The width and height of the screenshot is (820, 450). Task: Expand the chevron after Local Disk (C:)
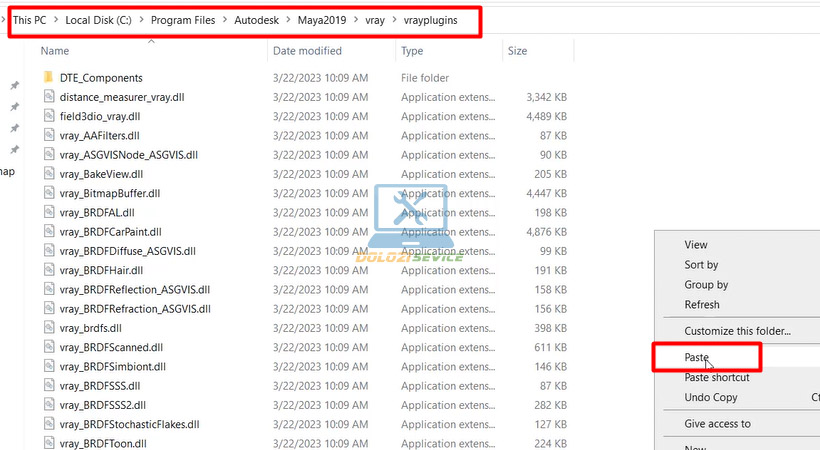(141, 20)
